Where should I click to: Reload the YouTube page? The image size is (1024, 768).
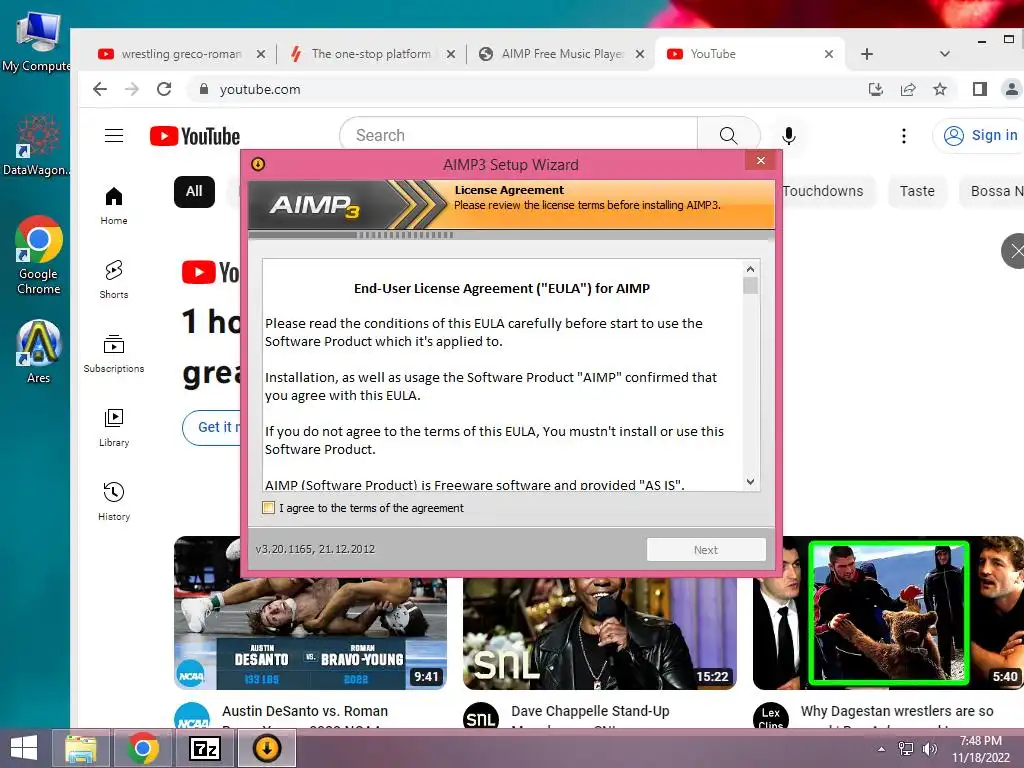pos(164,89)
